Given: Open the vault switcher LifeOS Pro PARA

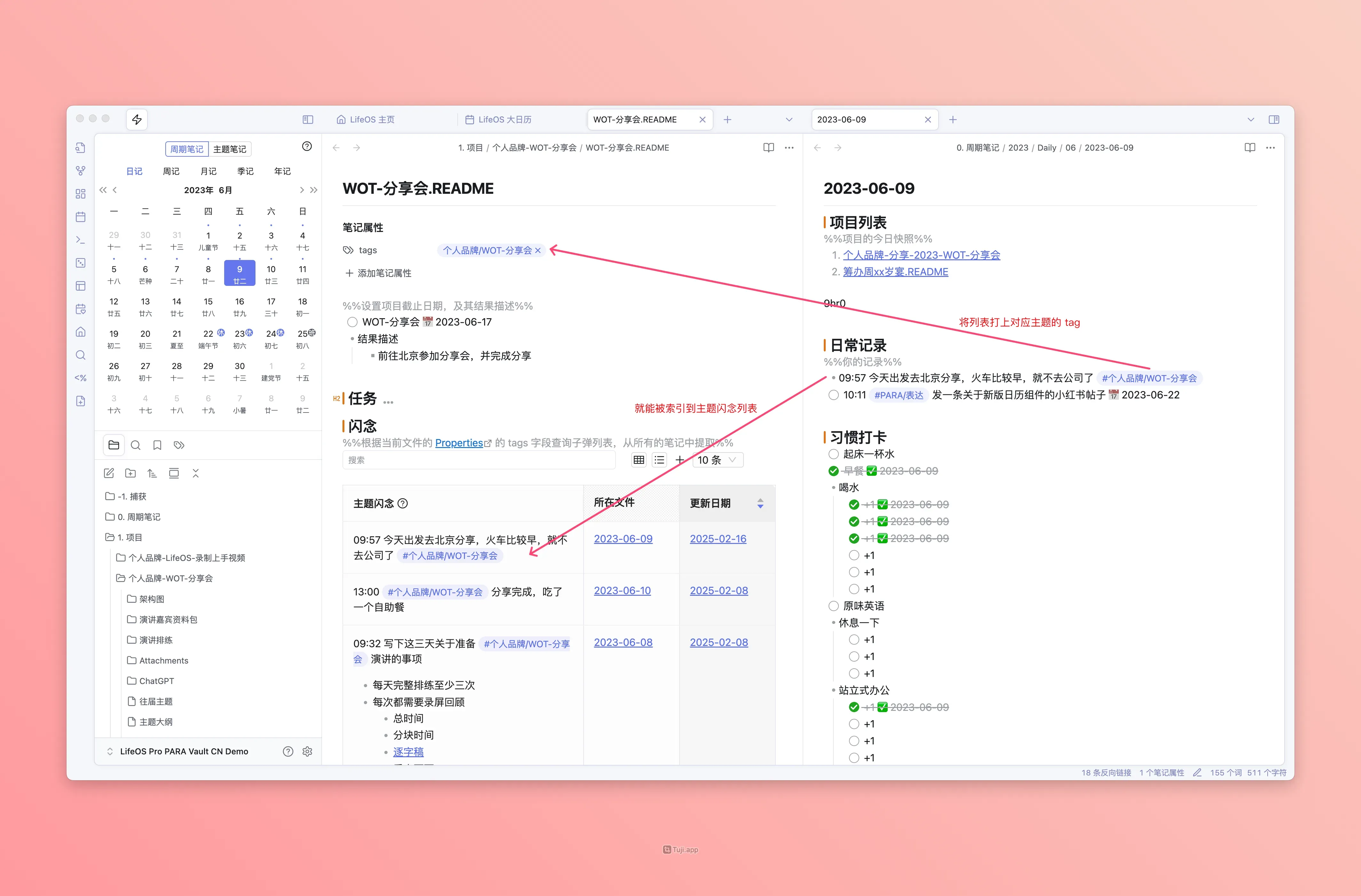Looking at the screenshot, I should pyautogui.click(x=183, y=751).
